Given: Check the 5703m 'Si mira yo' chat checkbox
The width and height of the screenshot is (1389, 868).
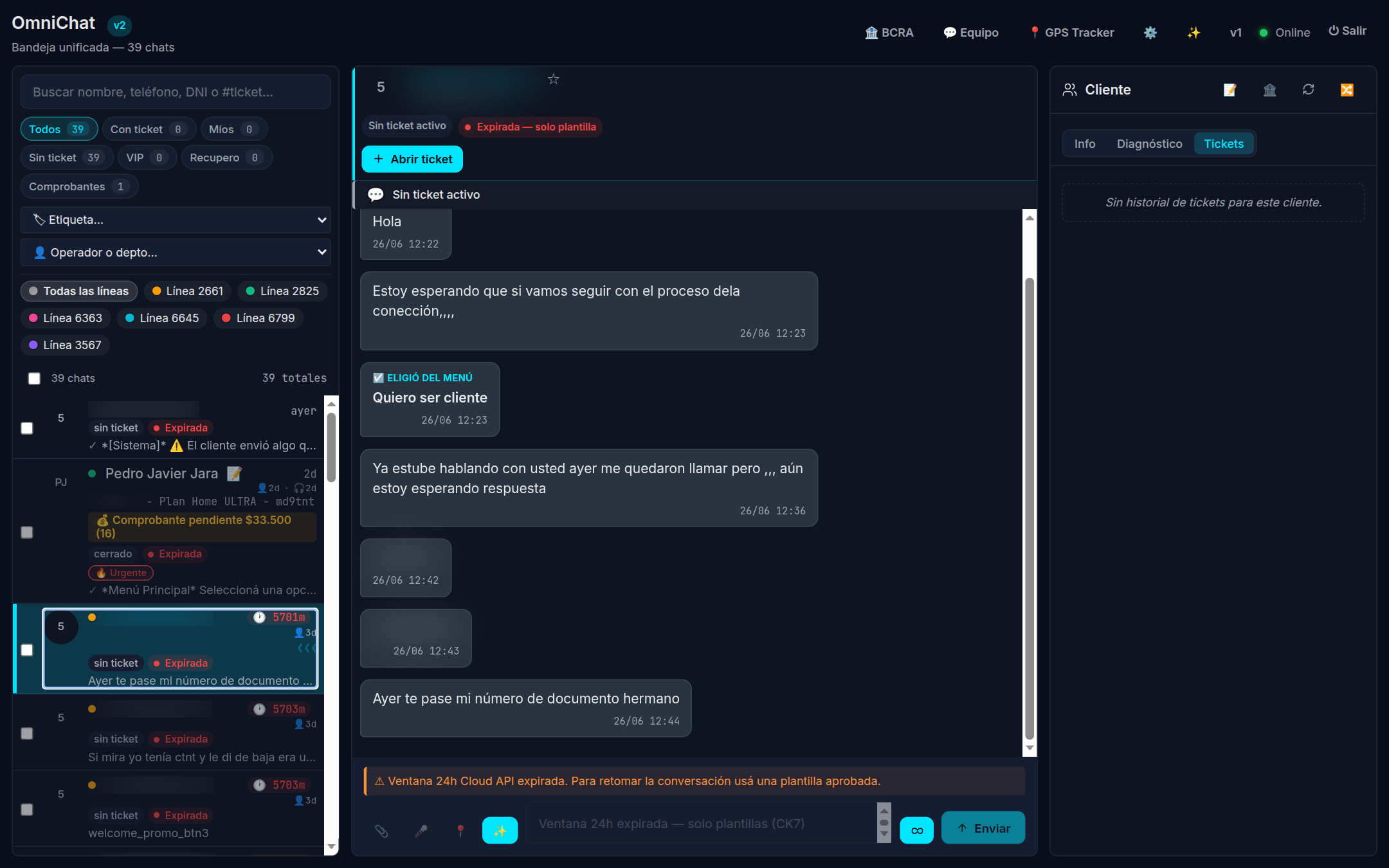Looking at the screenshot, I should pos(27,734).
